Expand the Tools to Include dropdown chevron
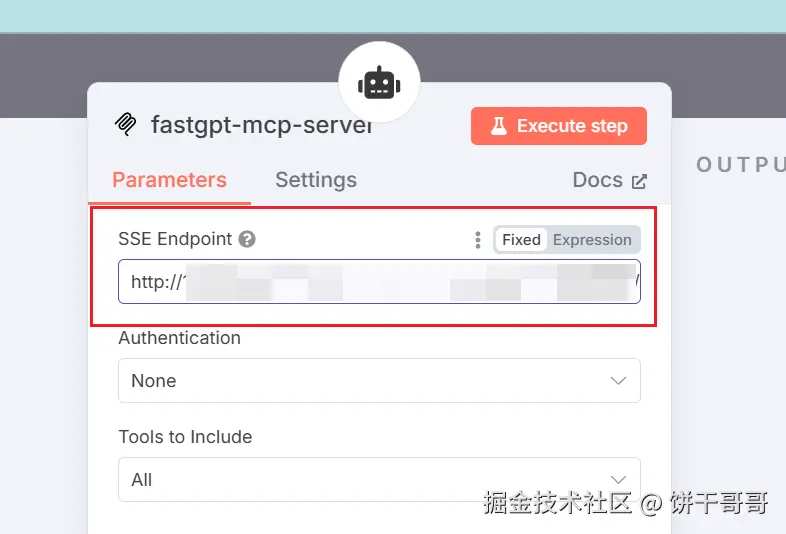The width and height of the screenshot is (786, 534). [619, 480]
